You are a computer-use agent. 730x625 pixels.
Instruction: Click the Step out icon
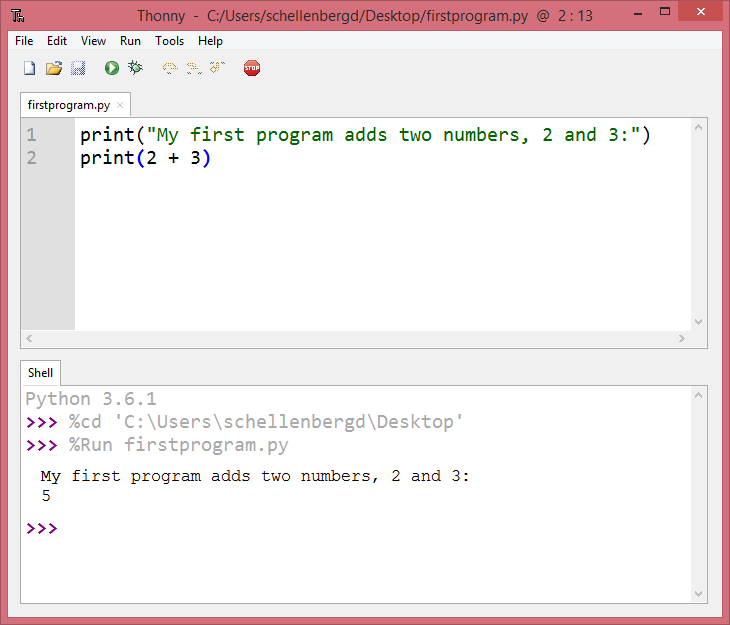click(217, 68)
